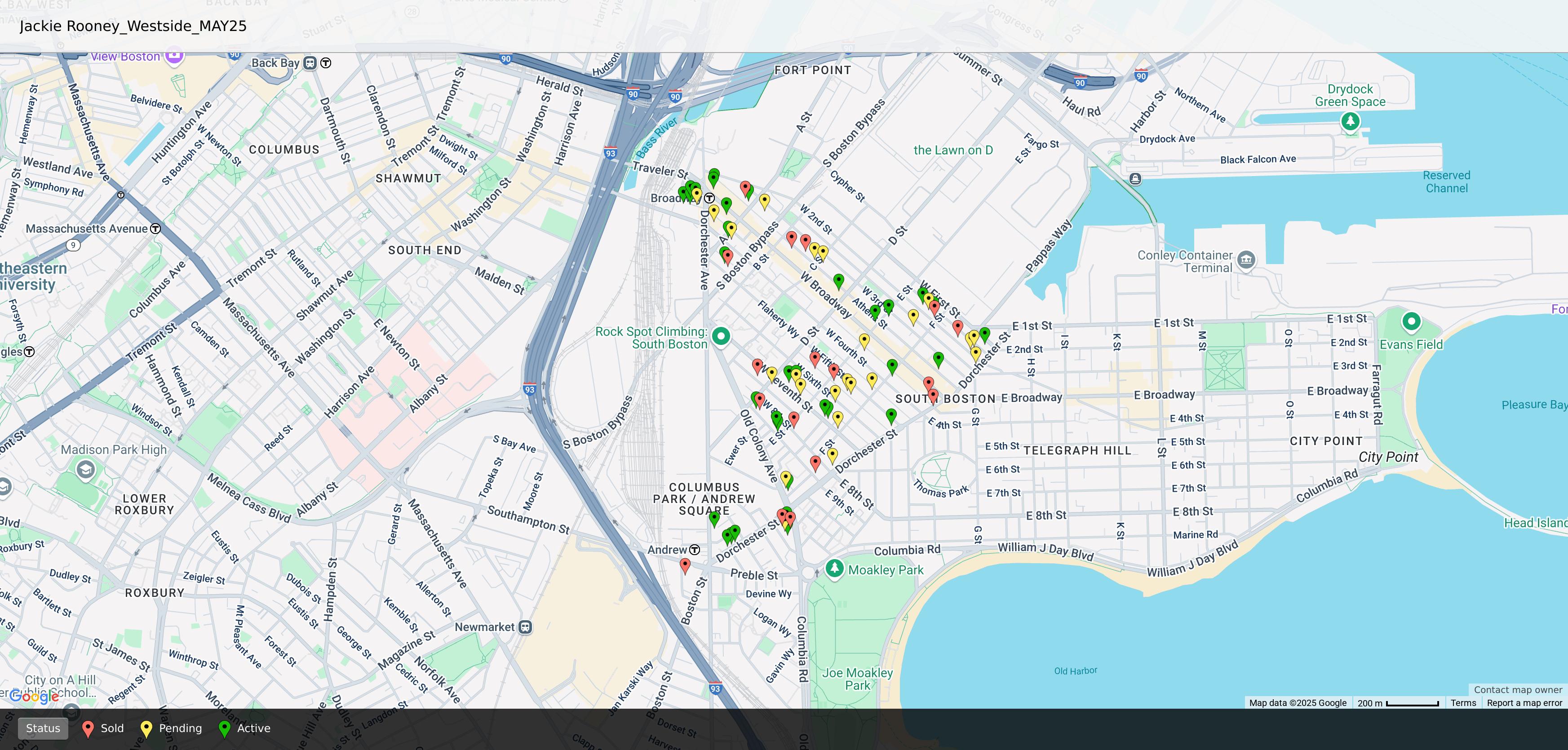Click the Google logo on the map
This screenshot has width=1568, height=750.
(x=34, y=697)
